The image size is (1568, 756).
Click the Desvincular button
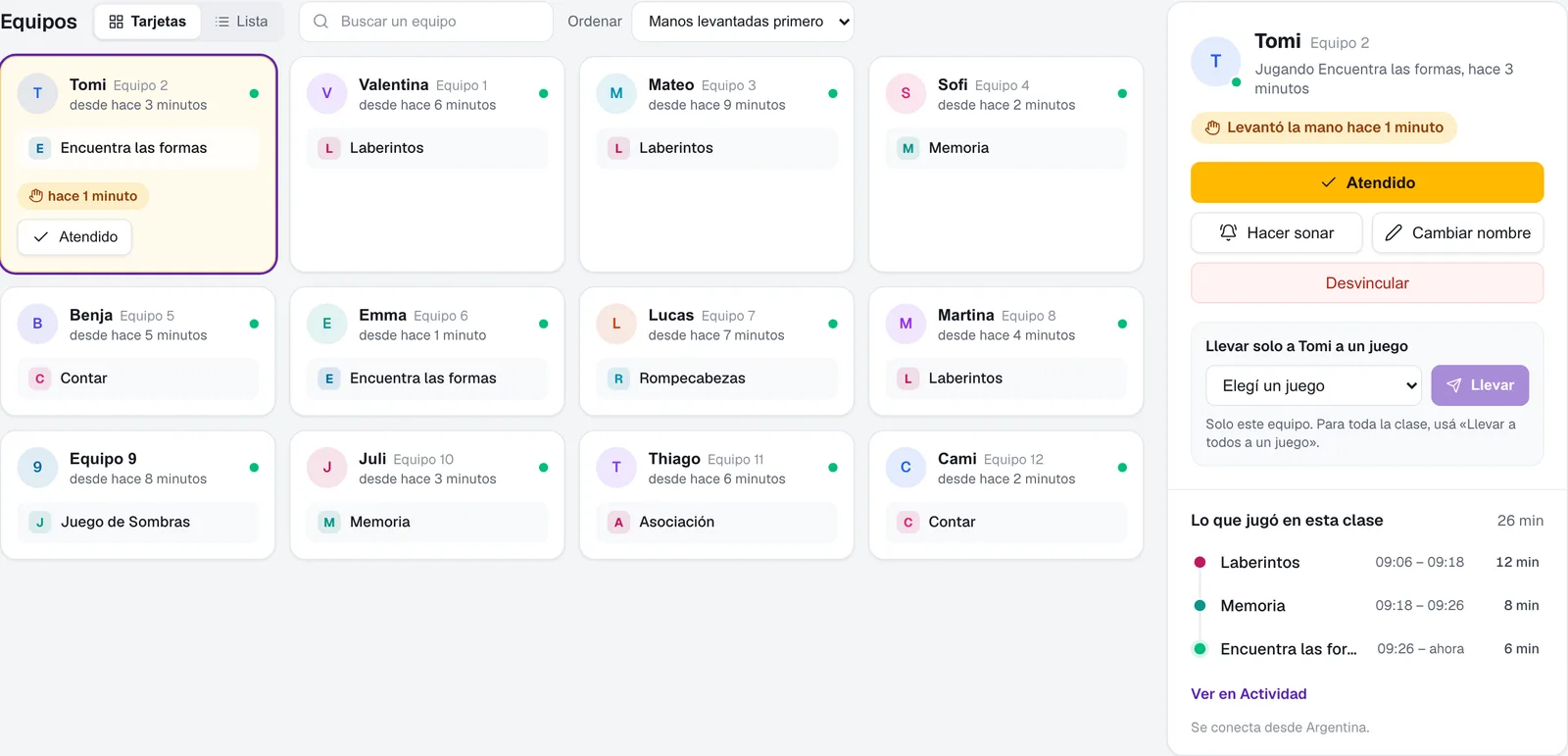(x=1367, y=283)
